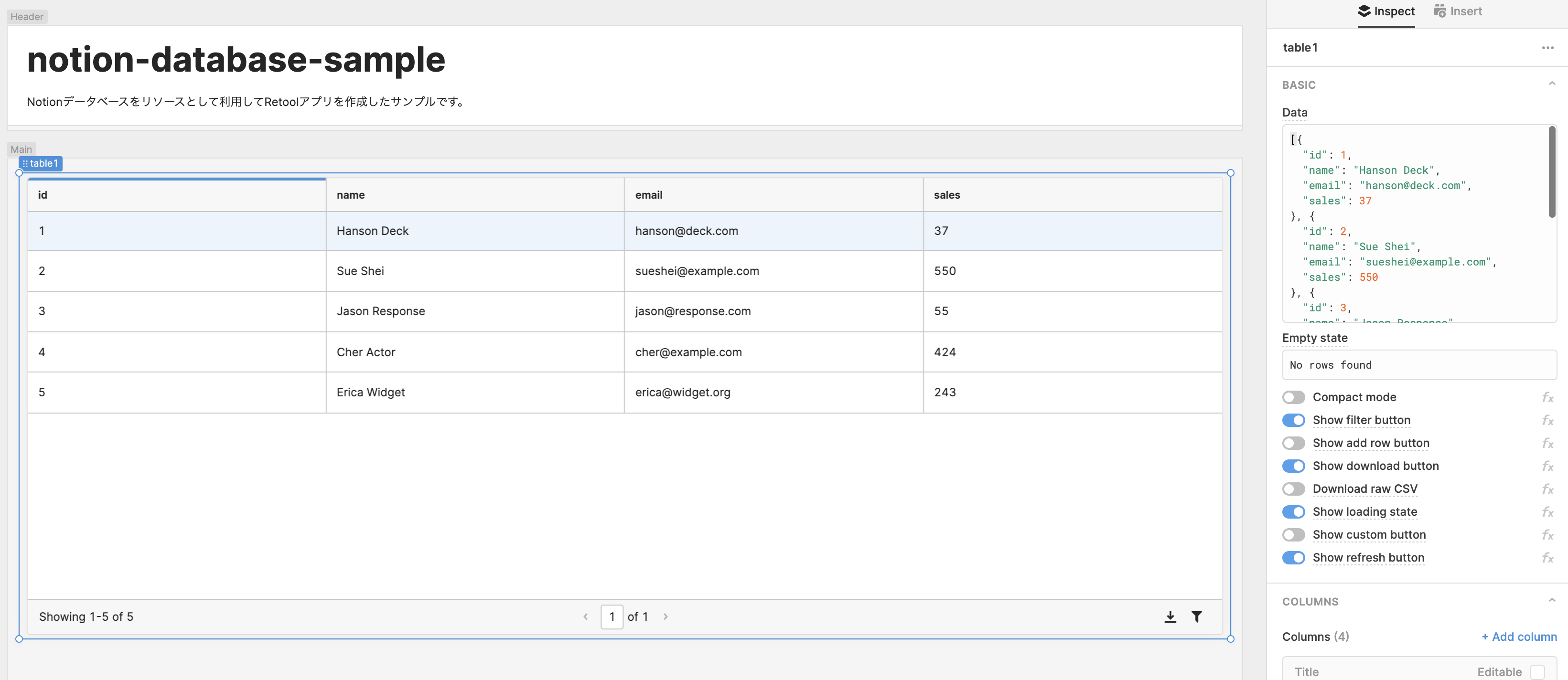Click the fx icon beside Show add row button
Screen dimensions: 1568x680
coord(1547,444)
